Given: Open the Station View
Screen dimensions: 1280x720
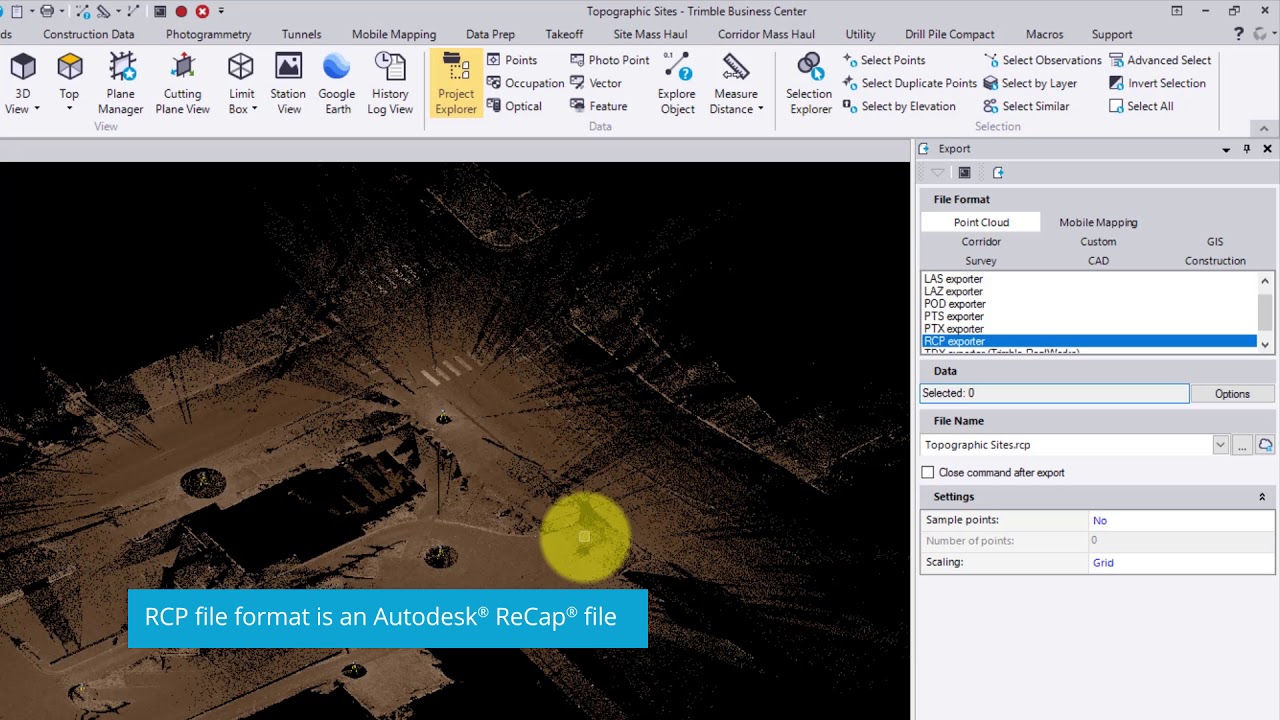Looking at the screenshot, I should coord(288,84).
